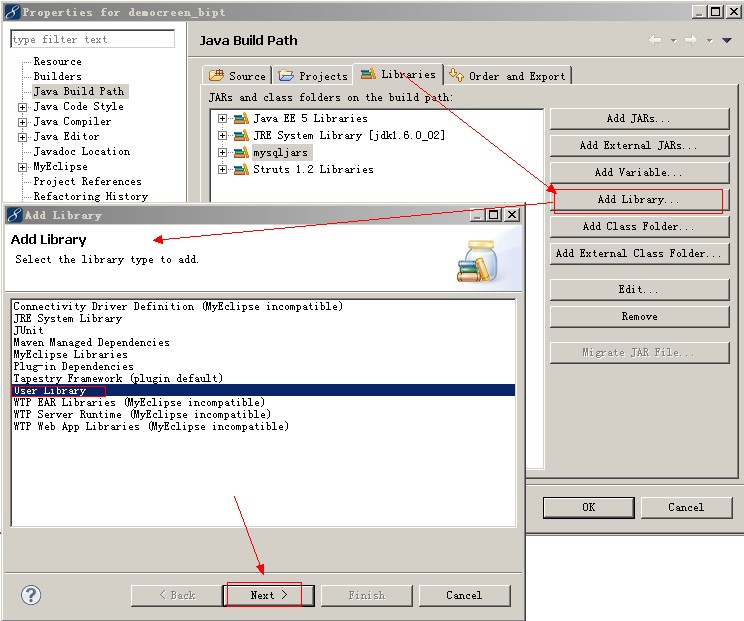Screen dimensions: 744x621
Task: Click Cancel in the Properties window
Action: [x=686, y=508]
